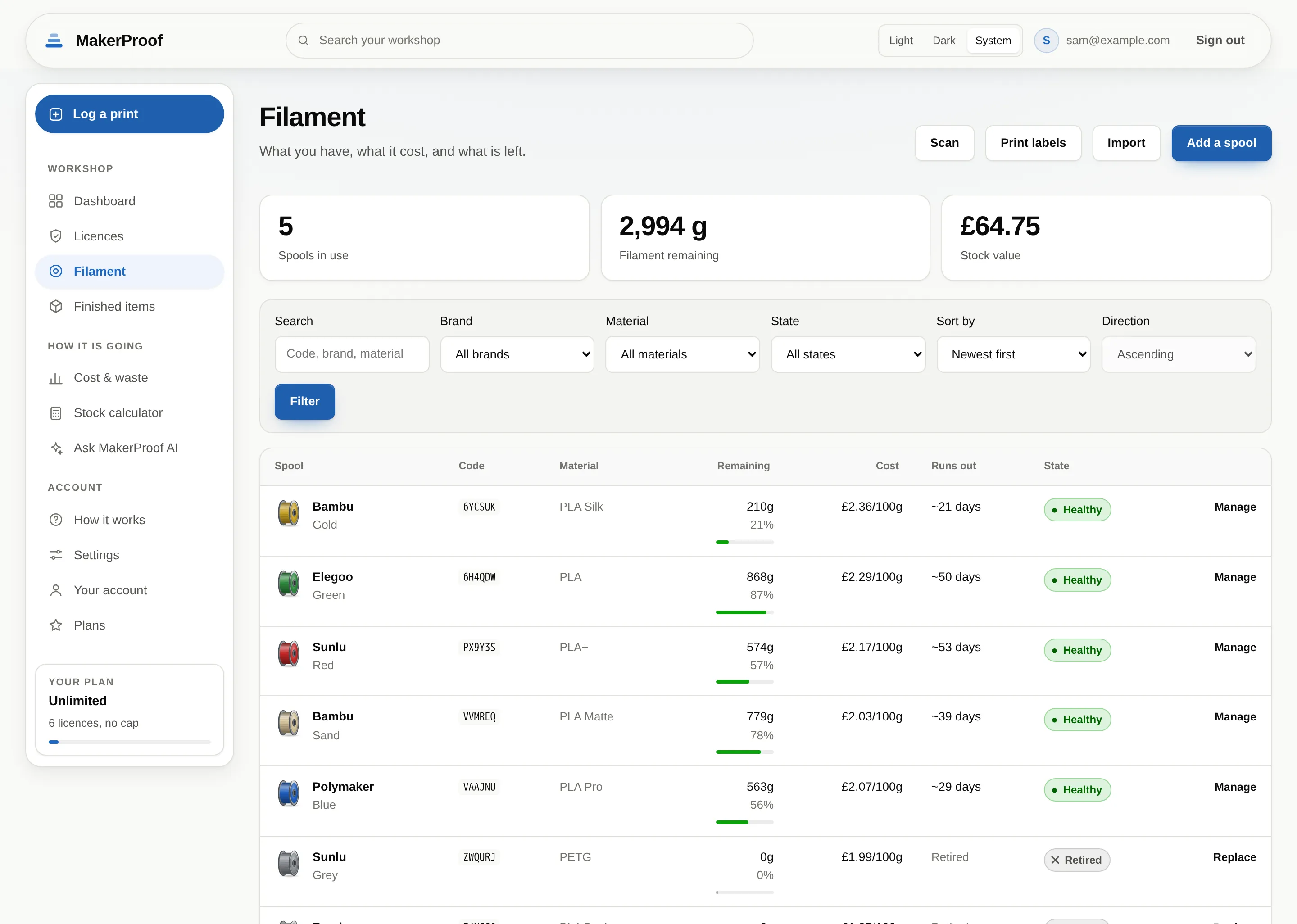Open the Cost & waste chart icon
1297x924 pixels.
[56, 378]
